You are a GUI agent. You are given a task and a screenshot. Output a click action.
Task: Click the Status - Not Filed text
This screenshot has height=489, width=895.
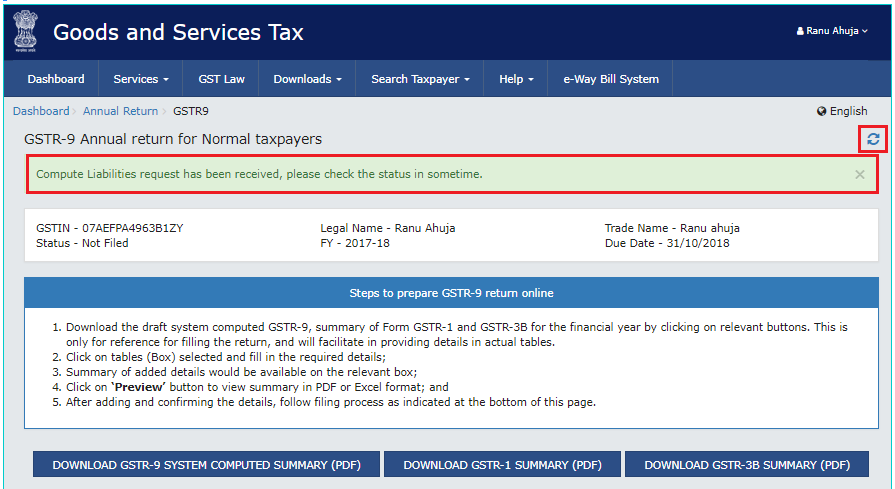(x=82, y=243)
